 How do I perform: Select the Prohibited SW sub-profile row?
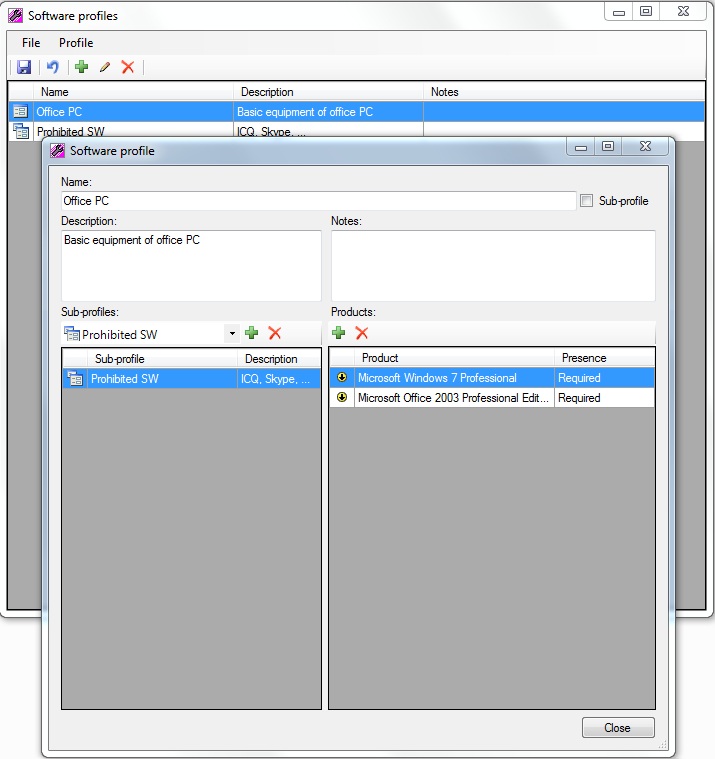point(192,379)
